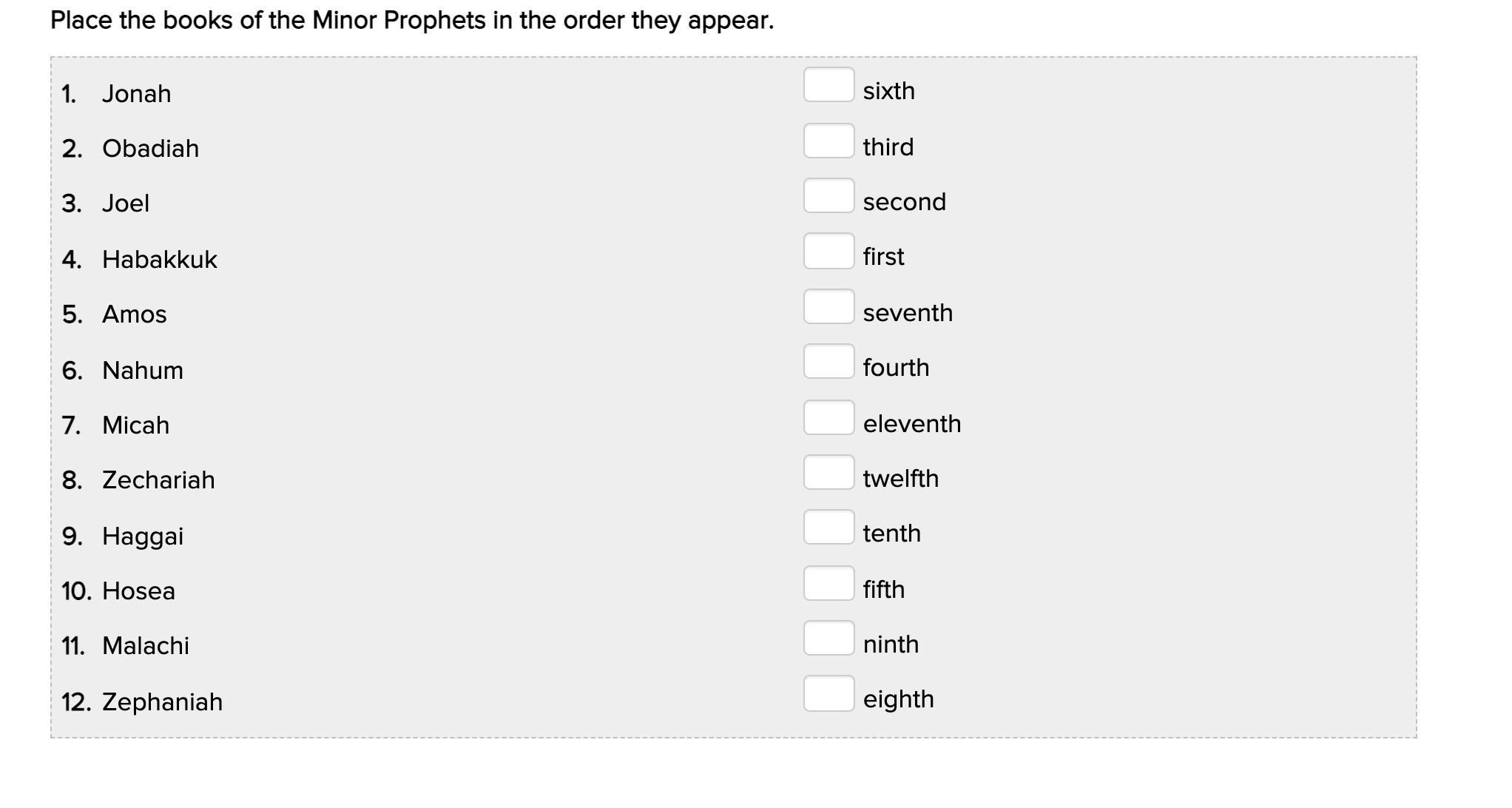
Task: Click the answer field beside "seventh"
Action: [x=828, y=306]
